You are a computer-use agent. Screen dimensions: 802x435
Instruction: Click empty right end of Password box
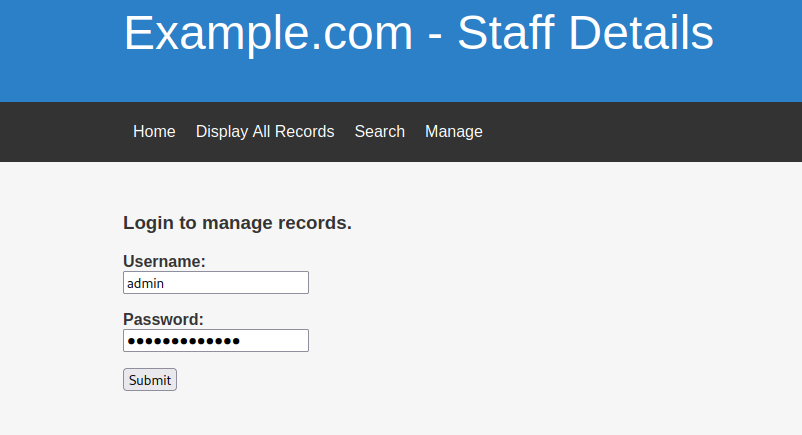(x=285, y=341)
